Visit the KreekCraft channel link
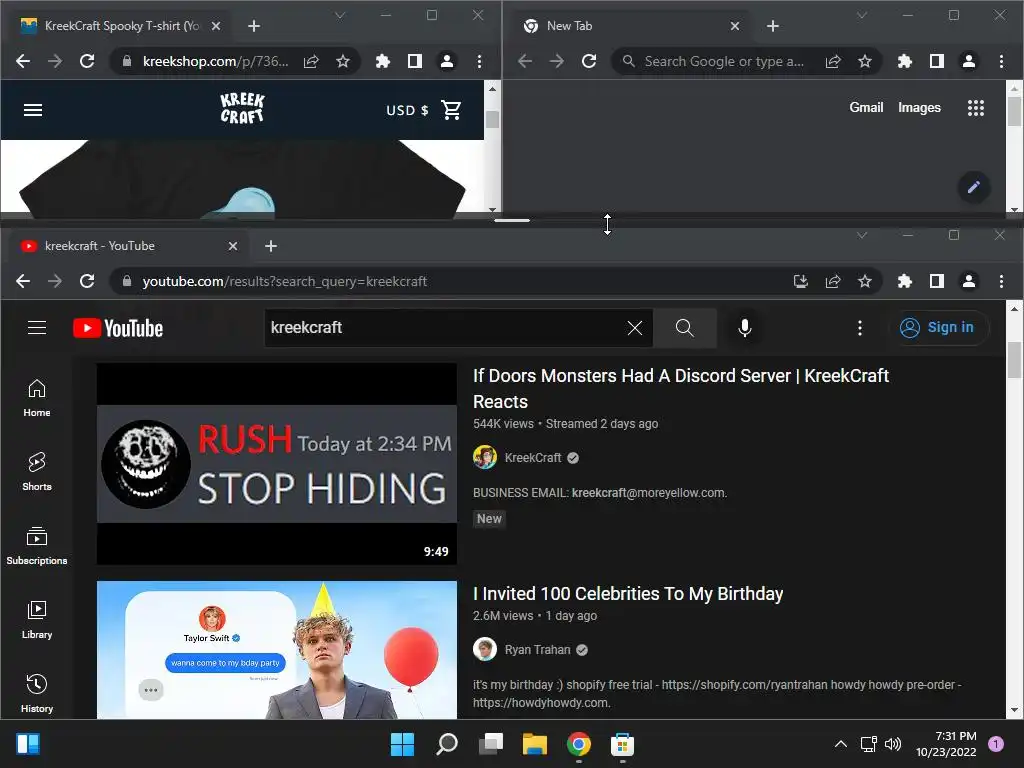1024x768 pixels. (x=532, y=458)
